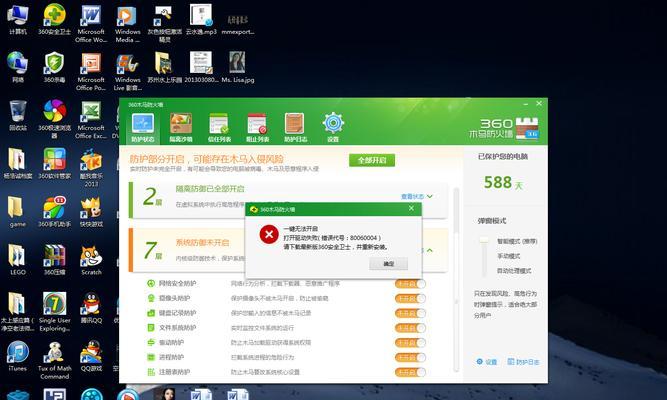Select Microsoft Office Word desktop shortcut

tap(91, 24)
